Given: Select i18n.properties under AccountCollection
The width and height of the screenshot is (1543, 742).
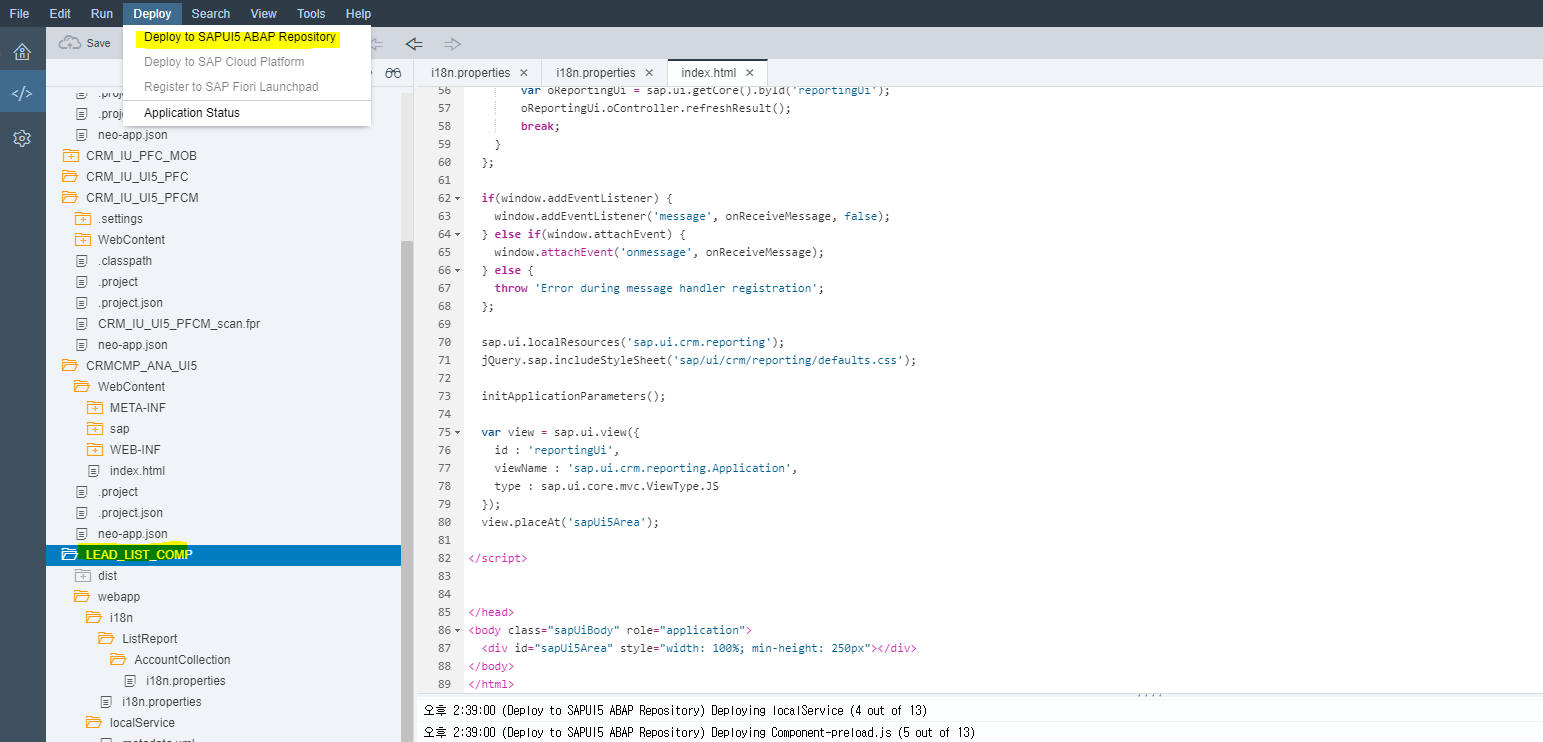Looking at the screenshot, I should tap(185, 681).
